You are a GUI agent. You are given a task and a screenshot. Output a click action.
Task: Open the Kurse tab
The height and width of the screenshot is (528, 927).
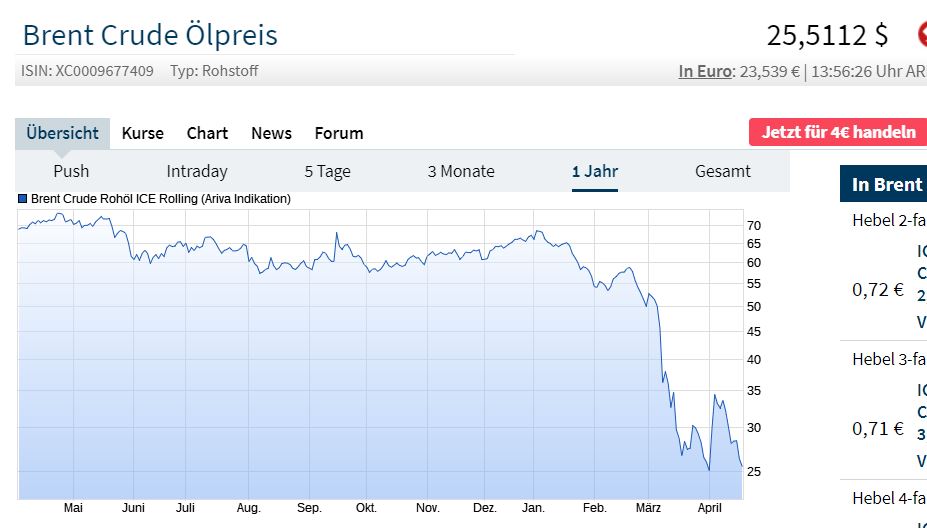tap(142, 133)
